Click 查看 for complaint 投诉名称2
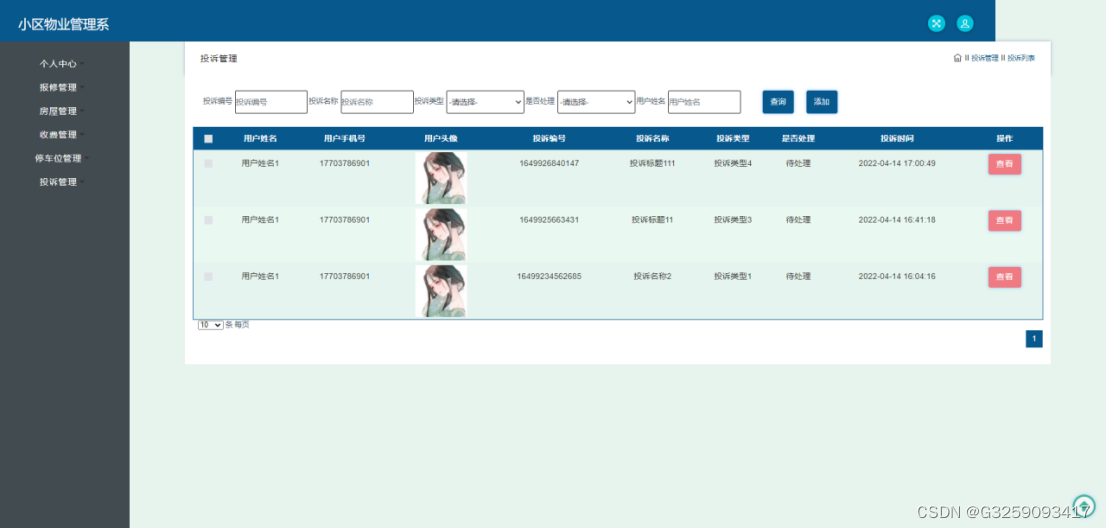This screenshot has width=1106, height=528. click(x=1004, y=277)
